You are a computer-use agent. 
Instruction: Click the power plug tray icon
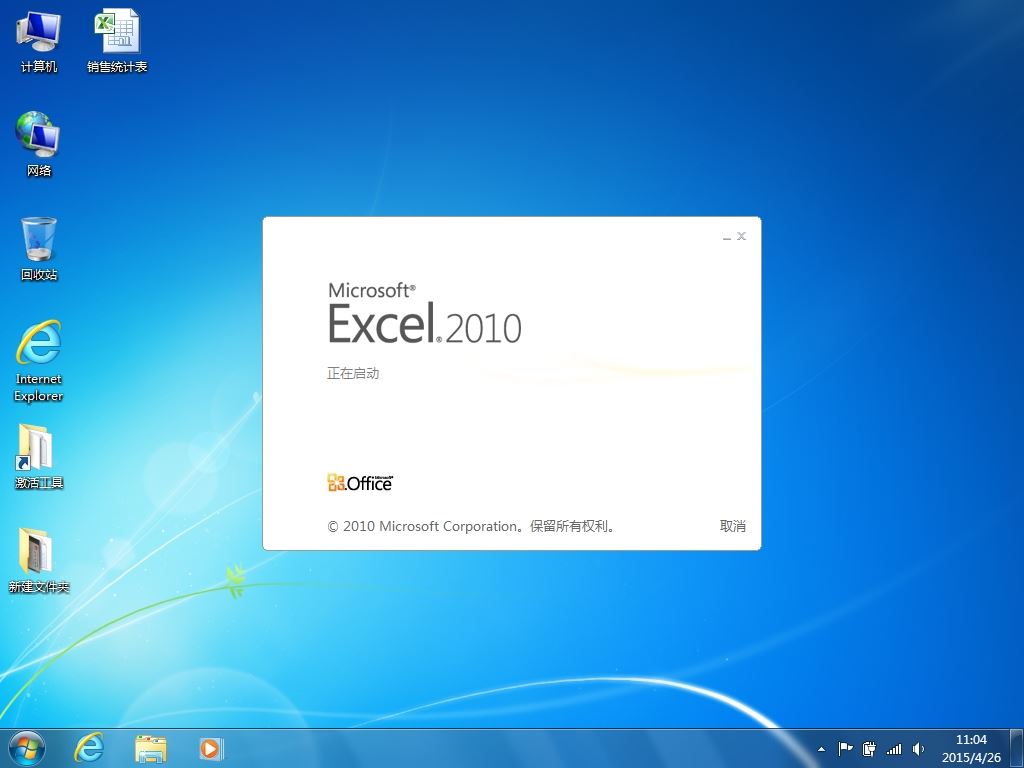869,748
